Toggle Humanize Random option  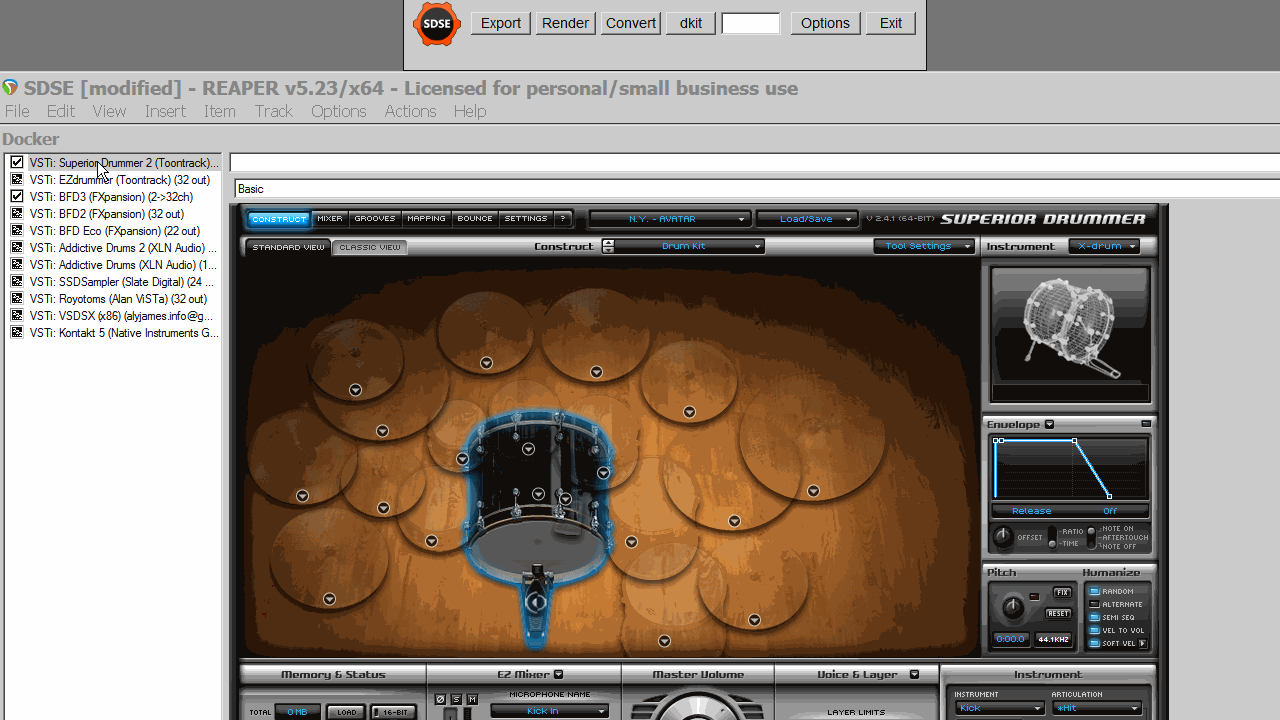tap(1094, 592)
